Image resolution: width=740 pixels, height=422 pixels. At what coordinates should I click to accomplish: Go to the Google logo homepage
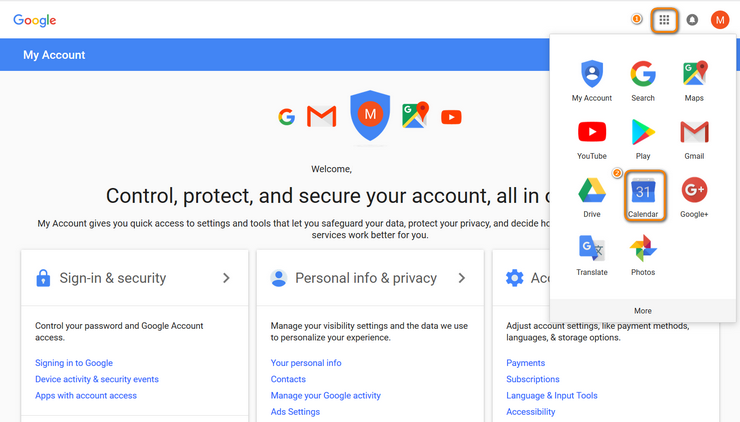(x=34, y=20)
